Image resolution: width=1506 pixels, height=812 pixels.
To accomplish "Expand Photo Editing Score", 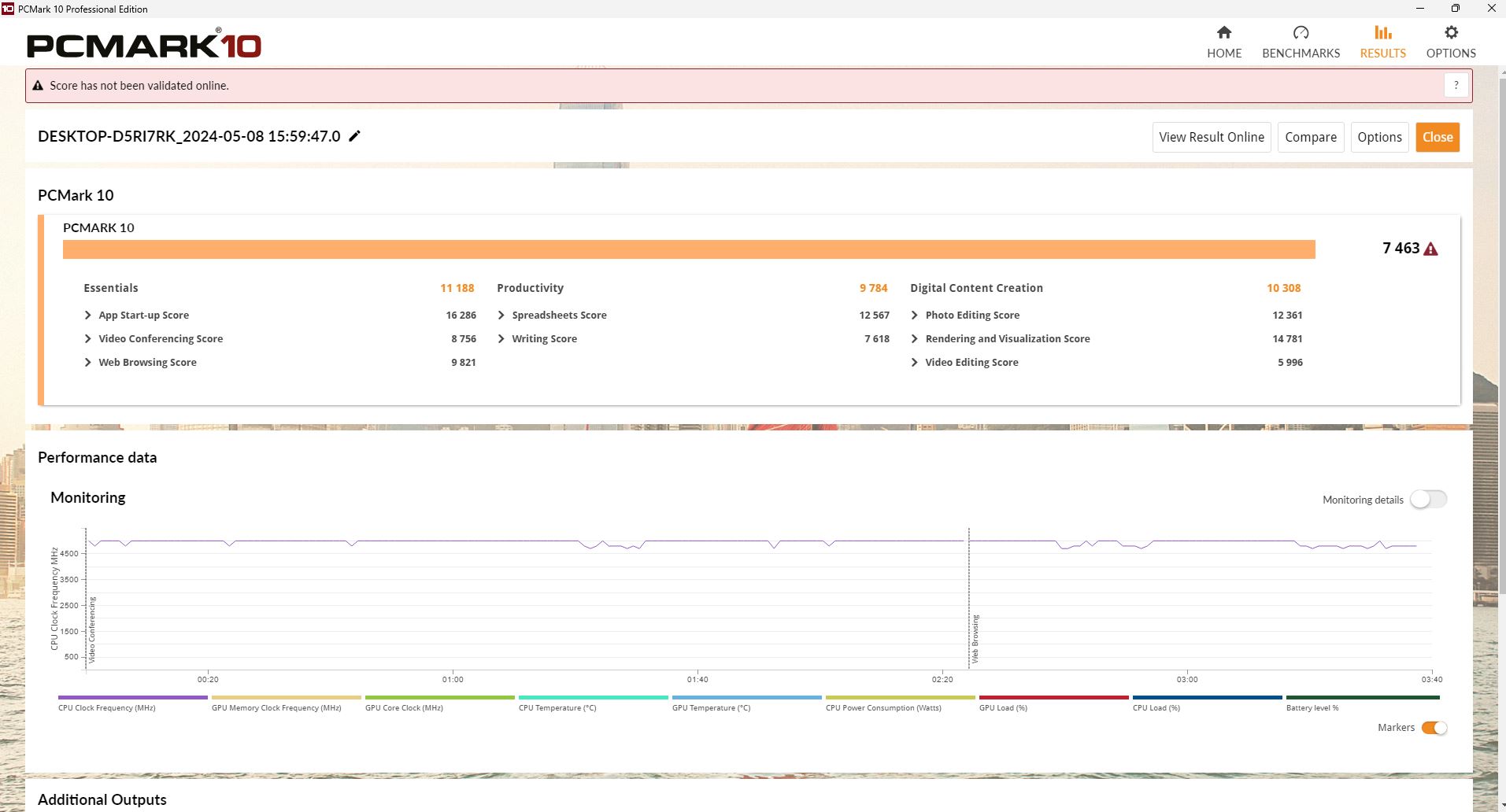I will 914,315.
